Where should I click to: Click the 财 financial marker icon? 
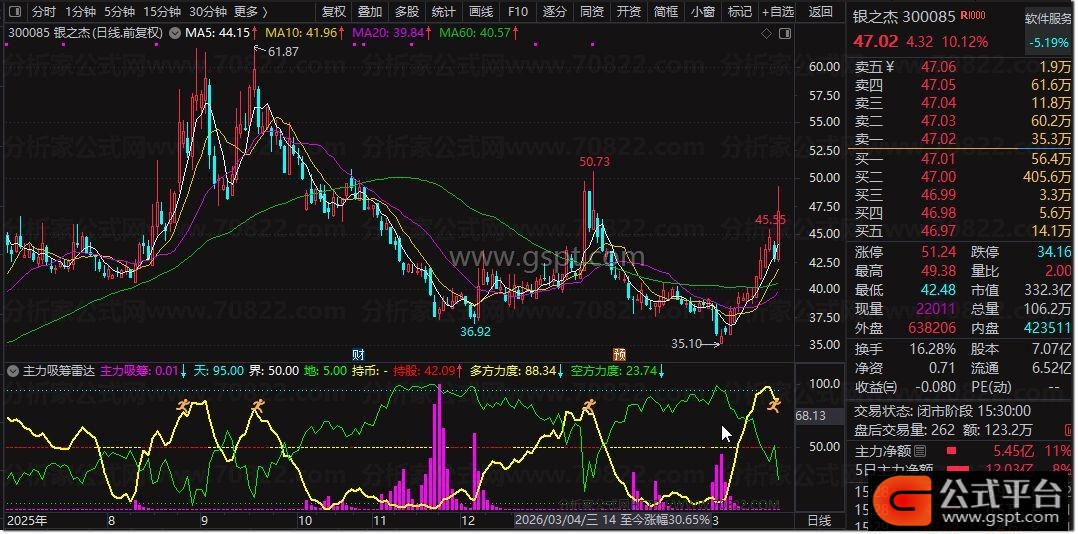point(358,354)
